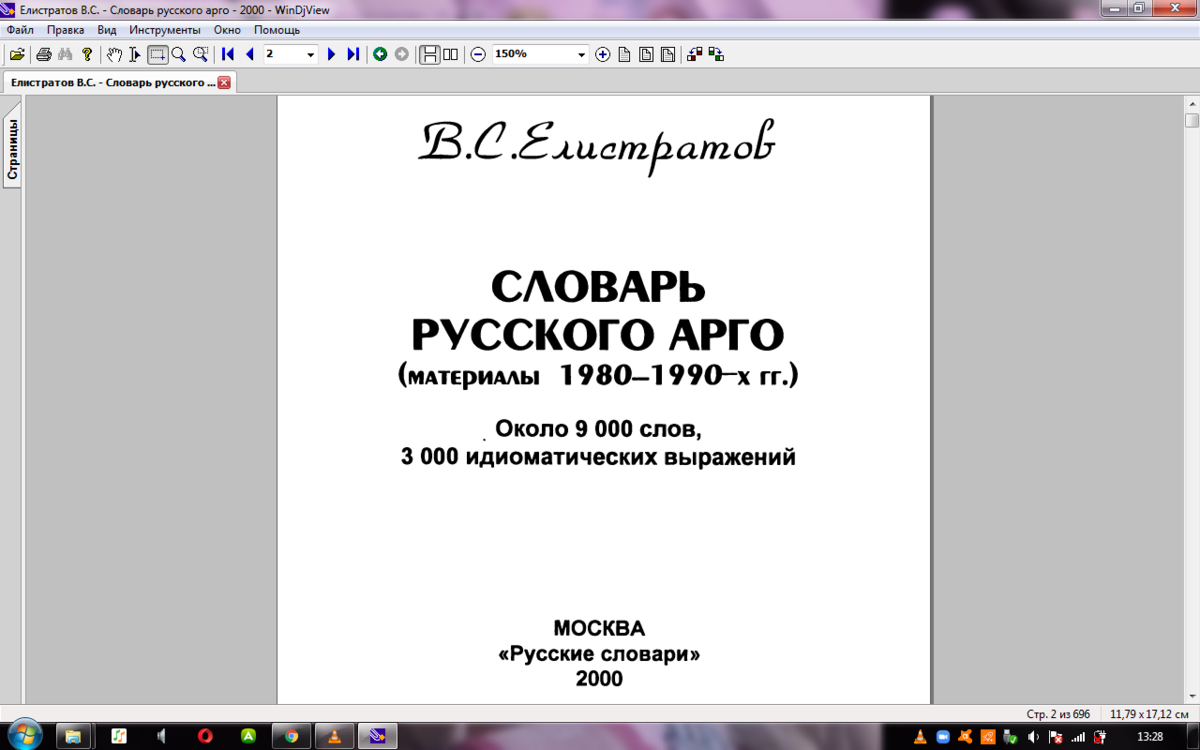This screenshot has height=750, width=1200.
Task: Close the Елистратов В.С. document tab
Action: [x=224, y=83]
